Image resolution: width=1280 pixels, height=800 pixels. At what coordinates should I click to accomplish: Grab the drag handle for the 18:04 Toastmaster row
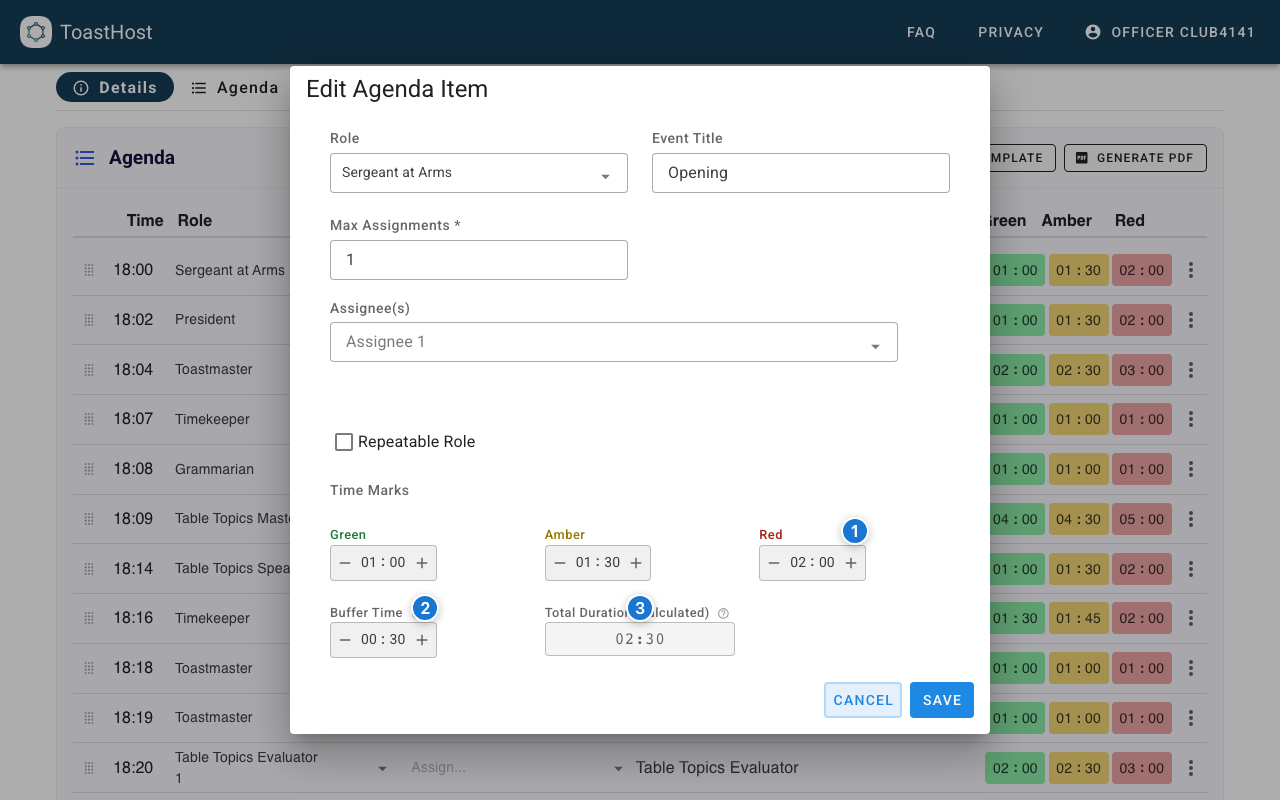89,370
